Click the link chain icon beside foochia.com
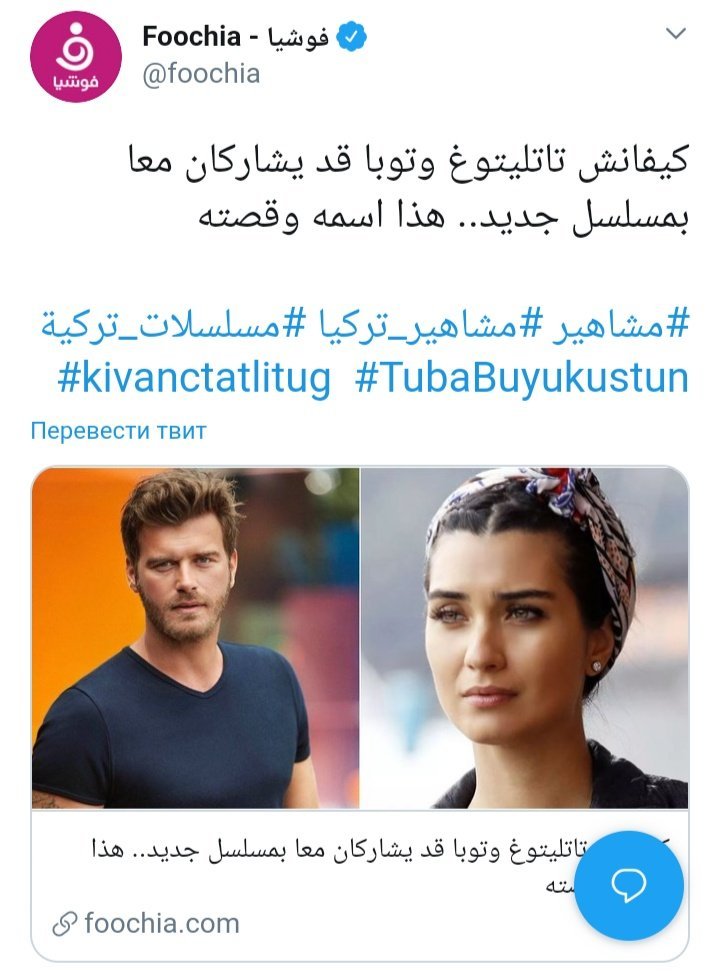The image size is (720, 972). click(x=64, y=924)
